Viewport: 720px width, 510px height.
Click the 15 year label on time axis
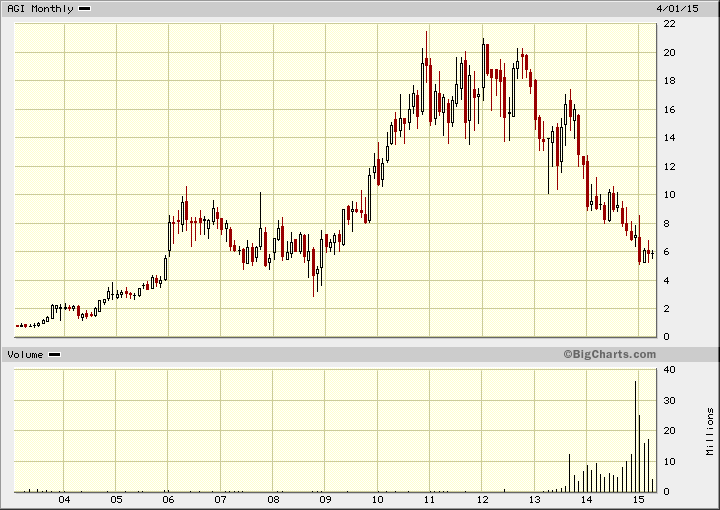point(639,500)
